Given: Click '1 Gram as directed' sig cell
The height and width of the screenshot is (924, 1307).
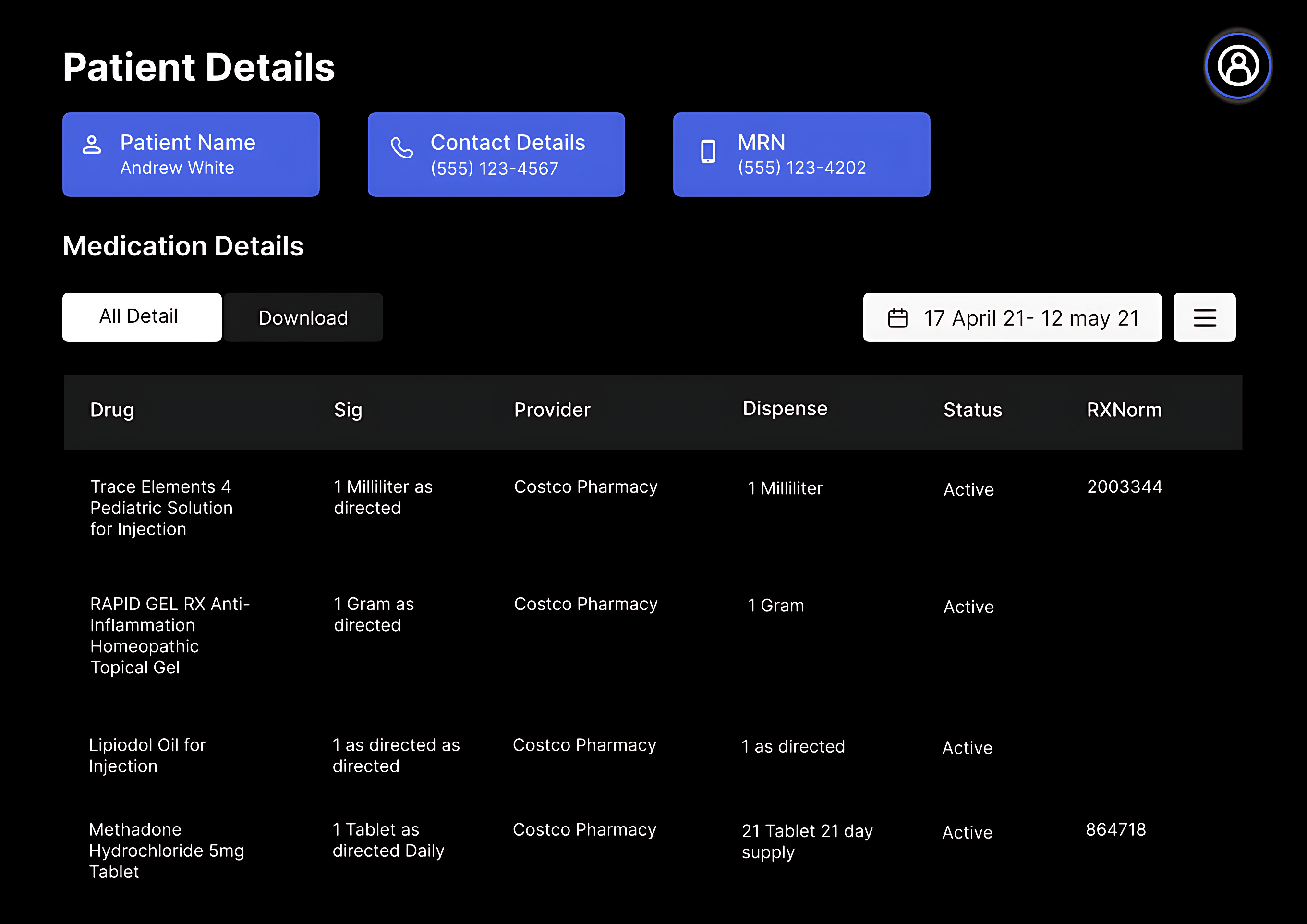Looking at the screenshot, I should pos(374,614).
